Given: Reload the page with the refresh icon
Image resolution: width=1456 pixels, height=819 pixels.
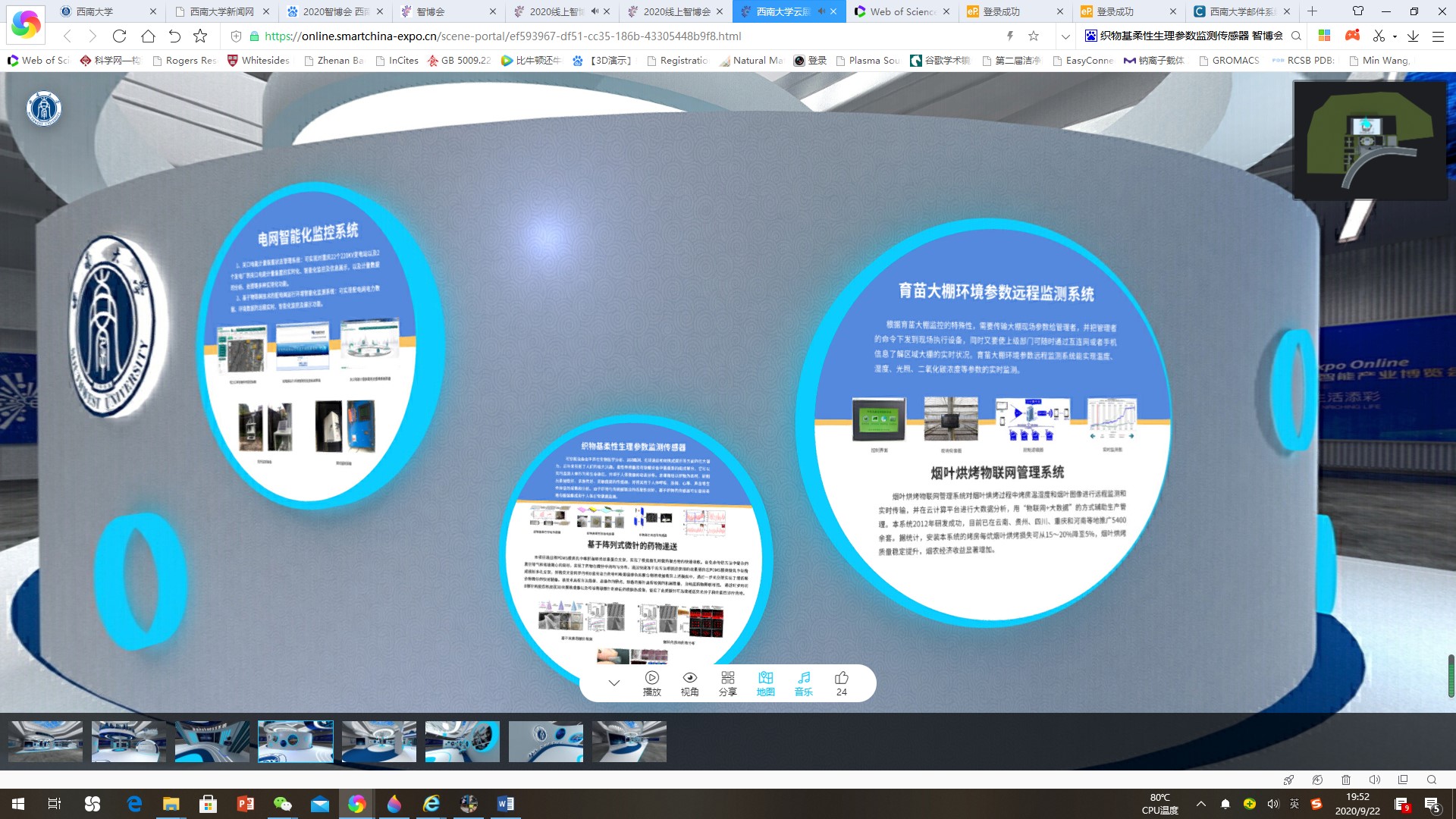Looking at the screenshot, I should [120, 36].
